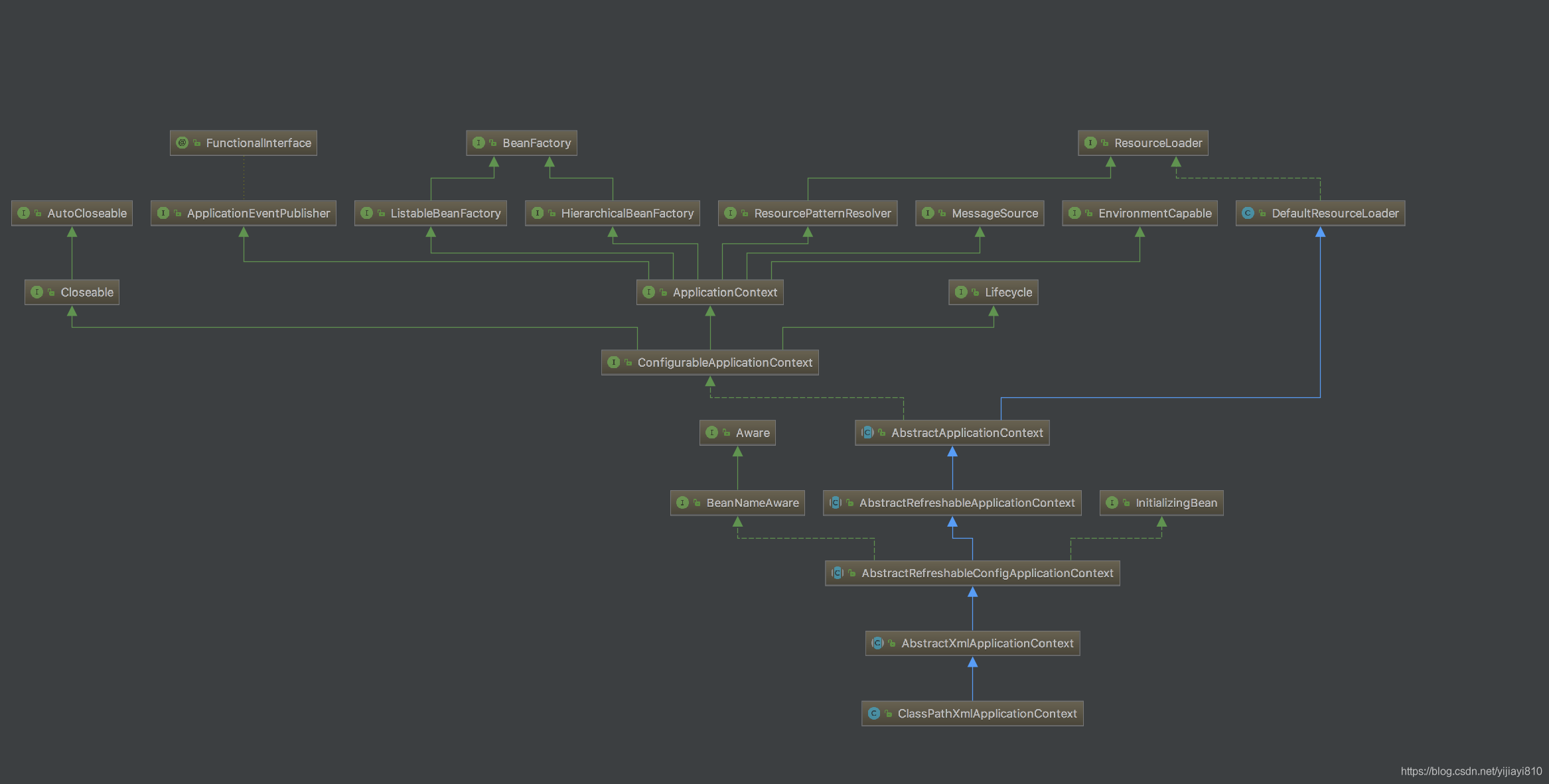
Task: Click the interface icon on Aware node
Action: tap(711, 432)
